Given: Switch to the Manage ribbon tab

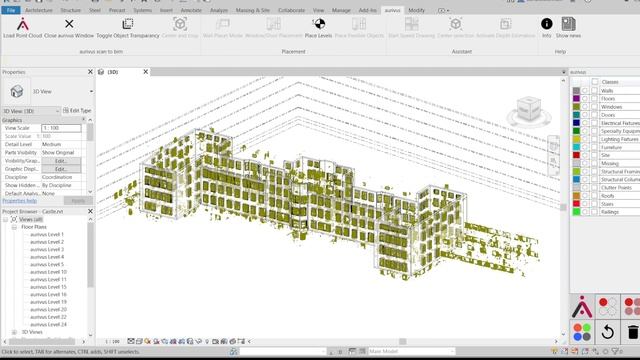Looking at the screenshot, I should (341, 10).
